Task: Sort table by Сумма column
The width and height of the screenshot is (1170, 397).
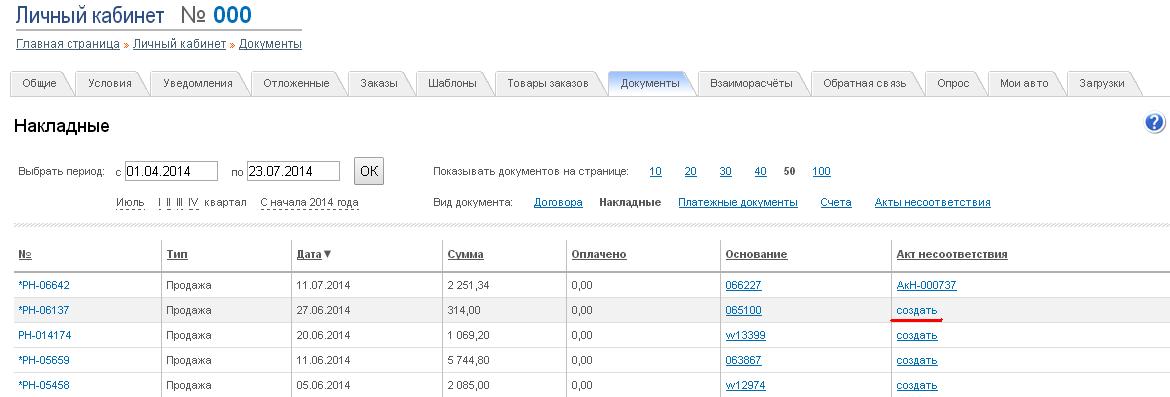Action: pyautogui.click(x=466, y=254)
